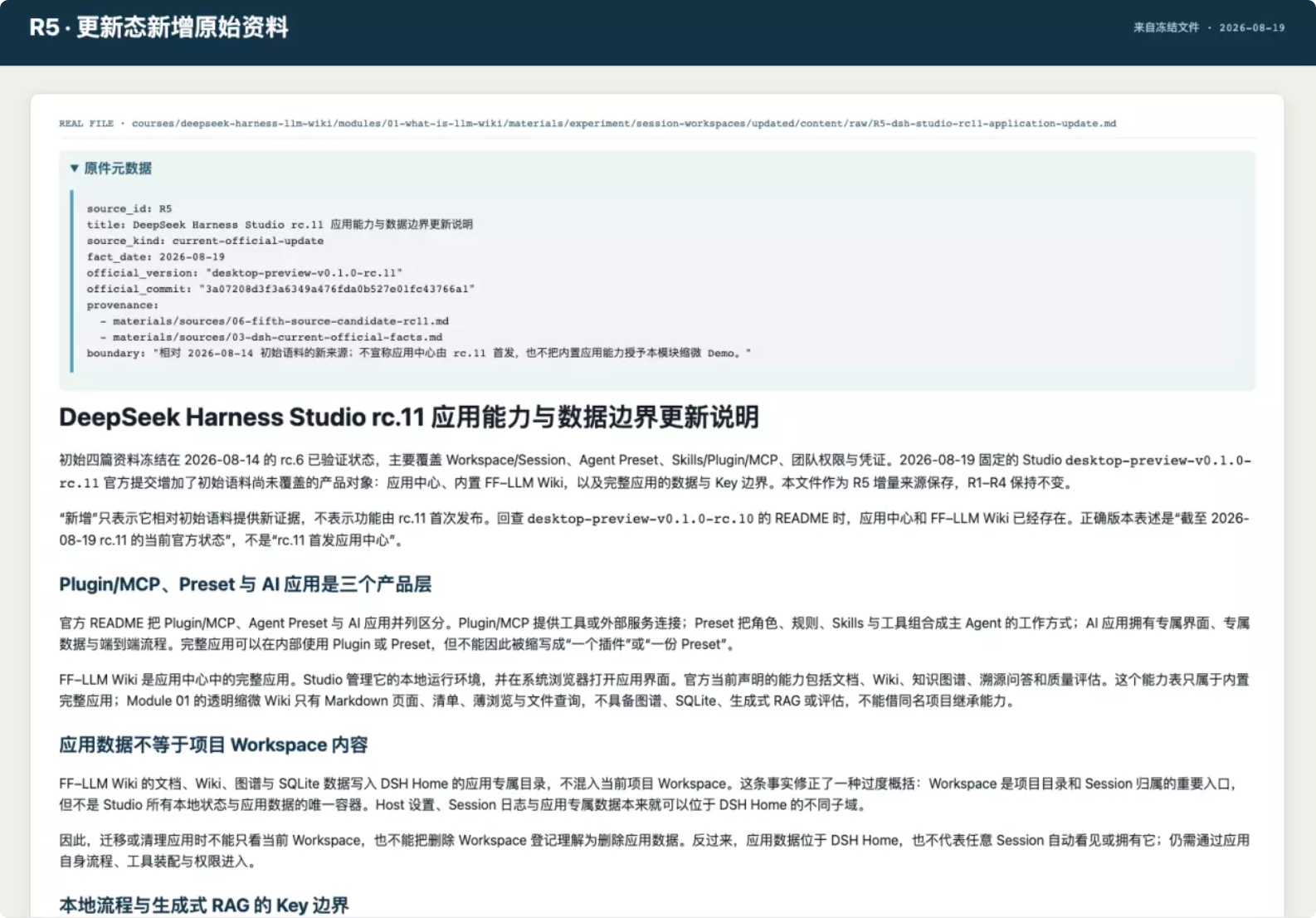Click the source_id: R5 metadata line
Screen dimensions: 1316x918
point(129,209)
